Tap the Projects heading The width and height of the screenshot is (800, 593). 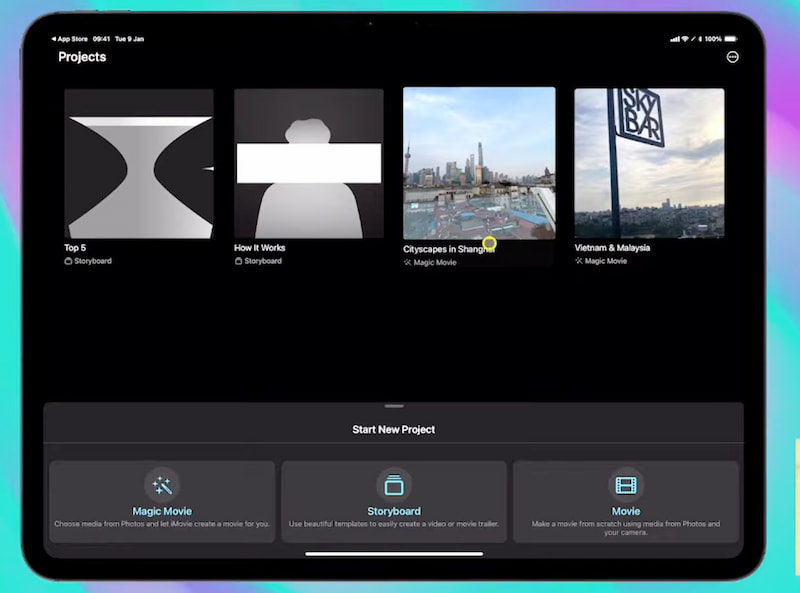click(x=82, y=57)
